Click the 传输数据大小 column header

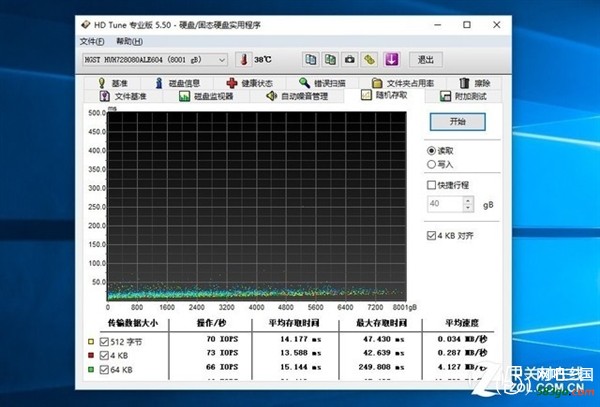132,323
